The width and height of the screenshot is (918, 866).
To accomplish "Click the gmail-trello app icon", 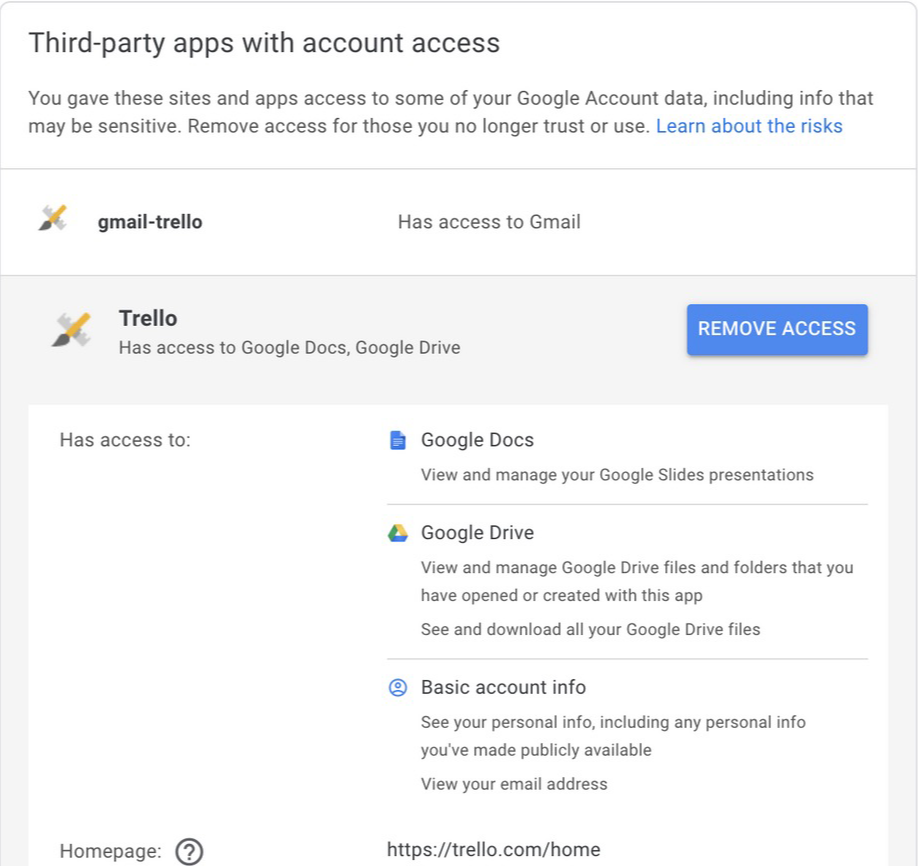I will [x=53, y=218].
